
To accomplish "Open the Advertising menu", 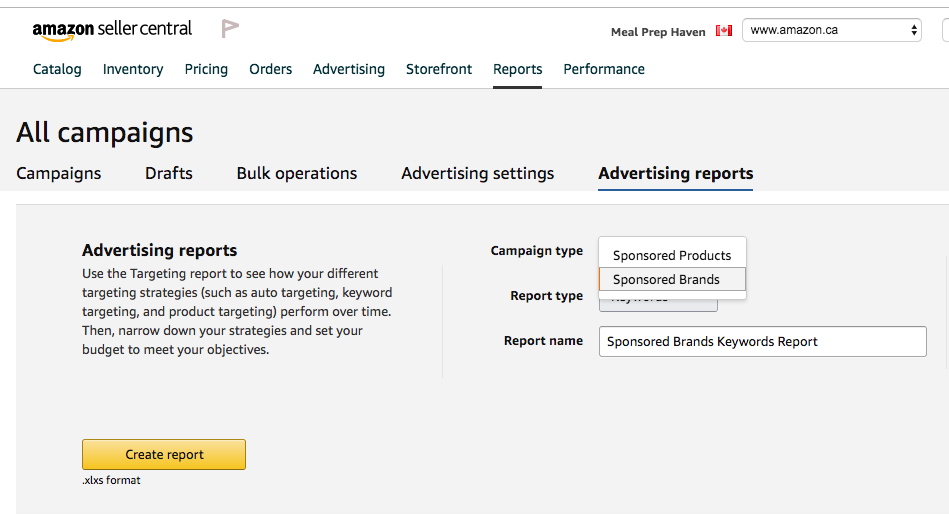I will (349, 69).
